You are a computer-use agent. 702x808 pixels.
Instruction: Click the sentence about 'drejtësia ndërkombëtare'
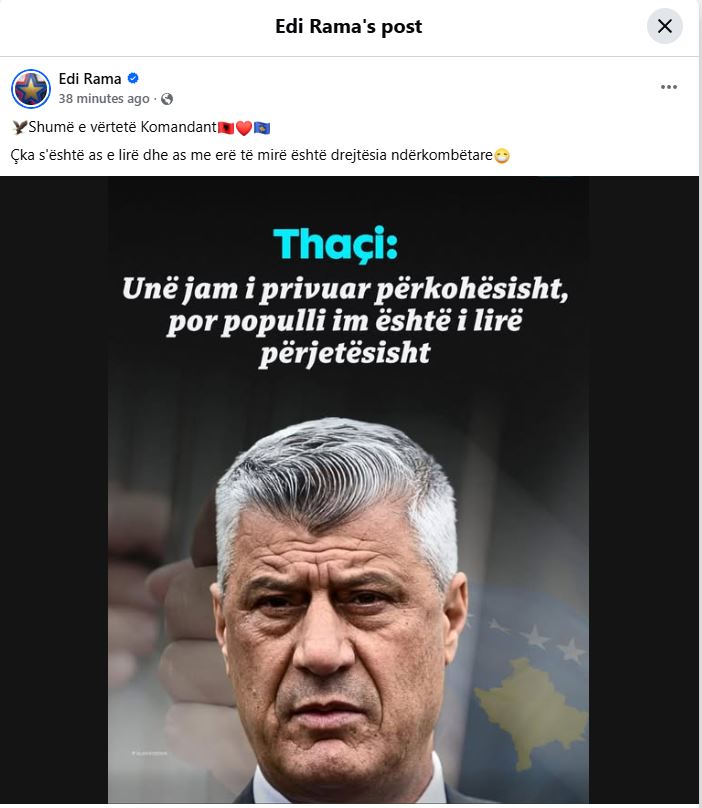252,155
